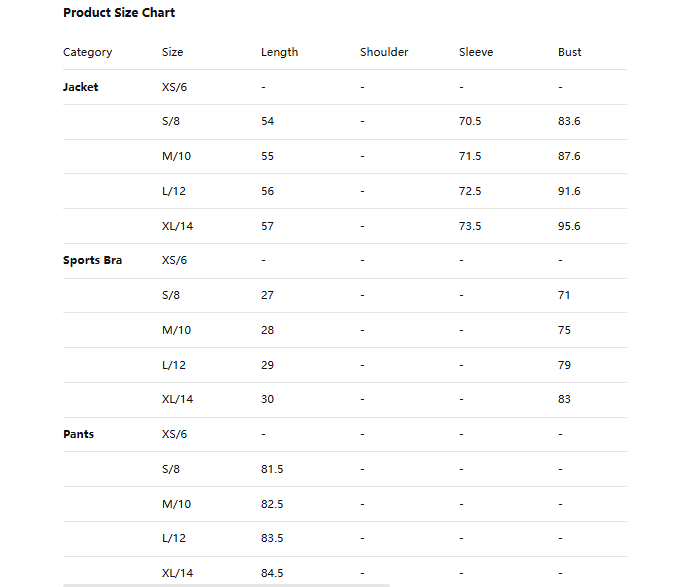Click Jacket bust value 83.6
Viewport: 678px width, 587px height.
[569, 121]
